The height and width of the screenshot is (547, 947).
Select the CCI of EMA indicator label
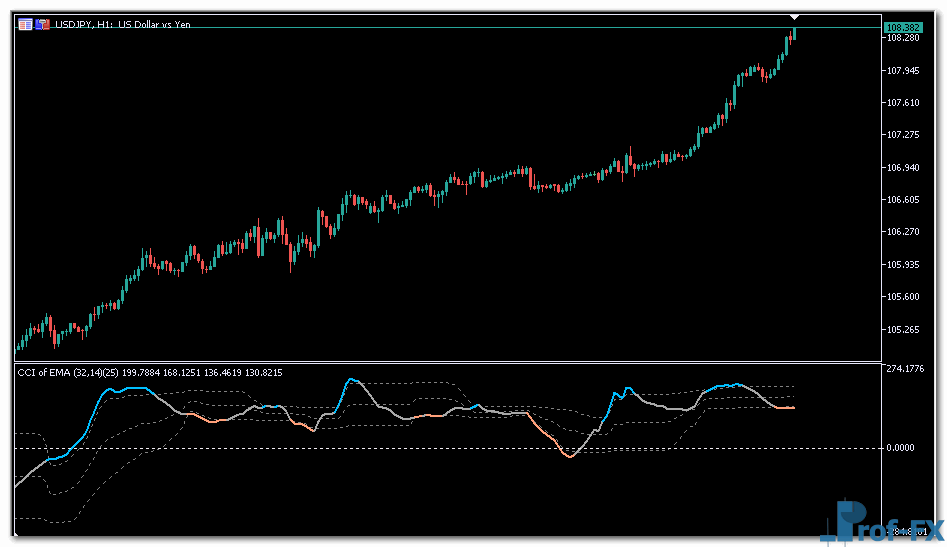pos(150,373)
